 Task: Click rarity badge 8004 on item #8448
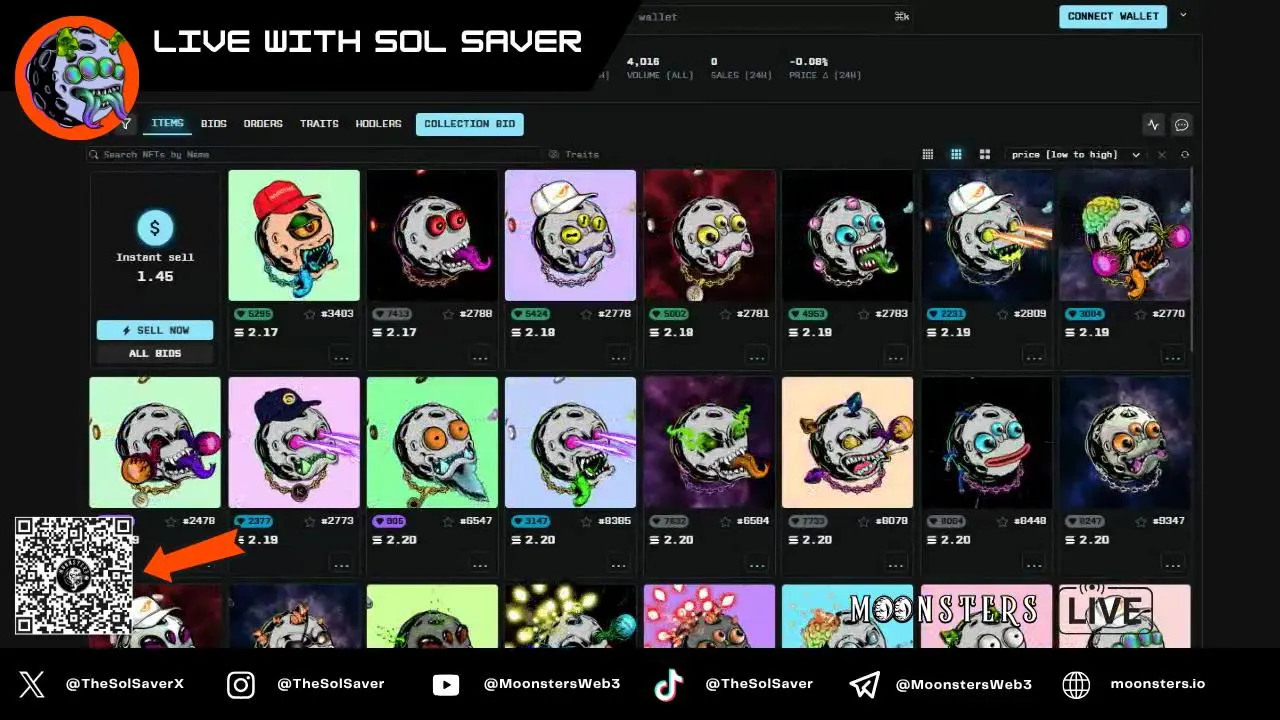click(945, 521)
